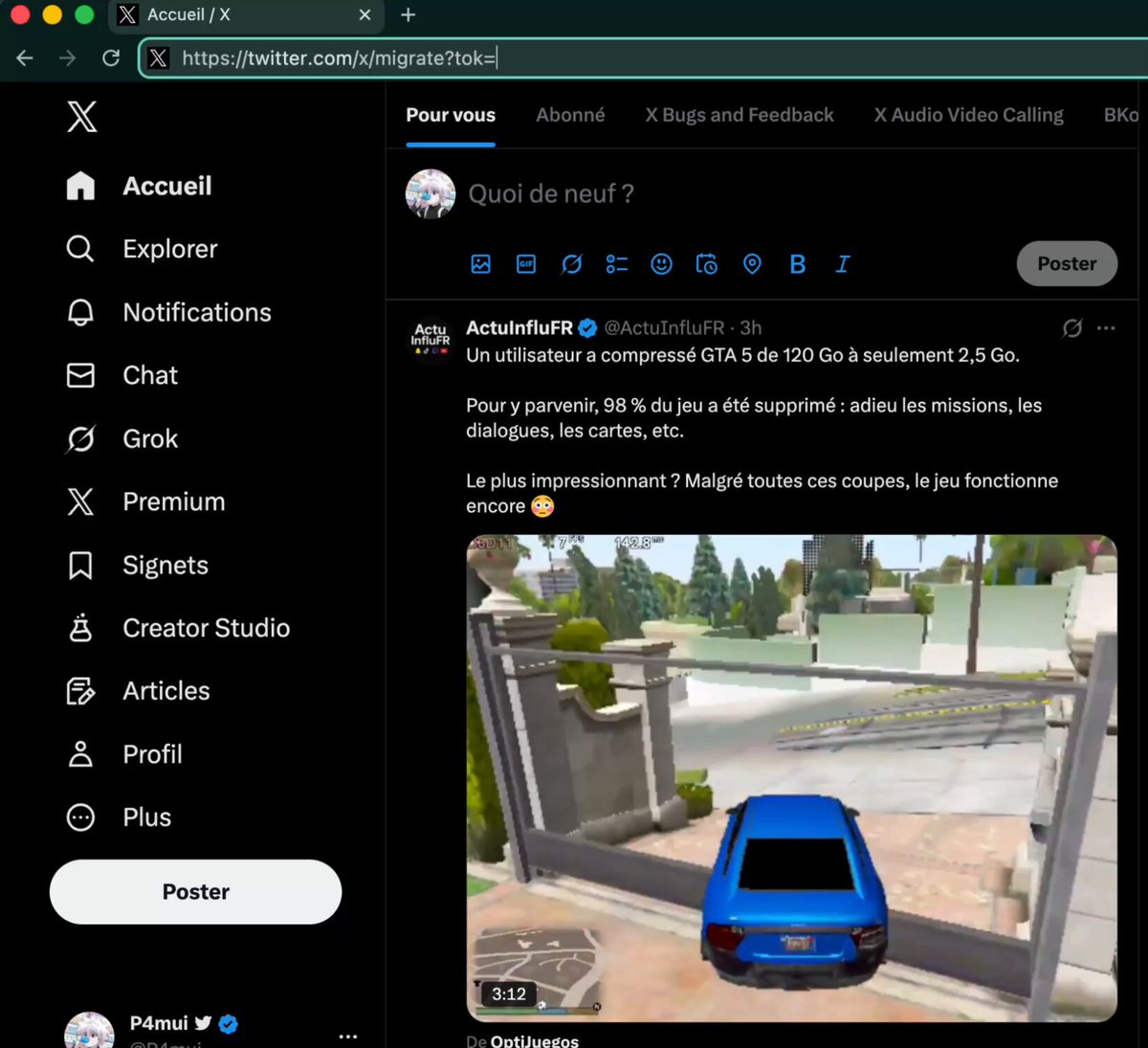Click the large Poster button in sidebar
The image size is (1148, 1048).
[195, 892]
